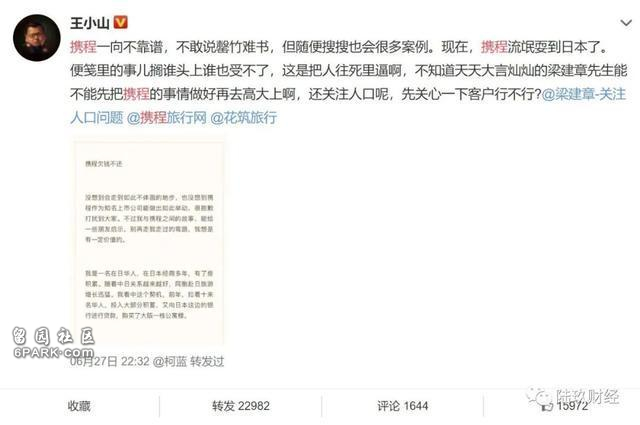Click the 06月27日 22:32 timestamp
640x425 pixels.
[110, 361]
